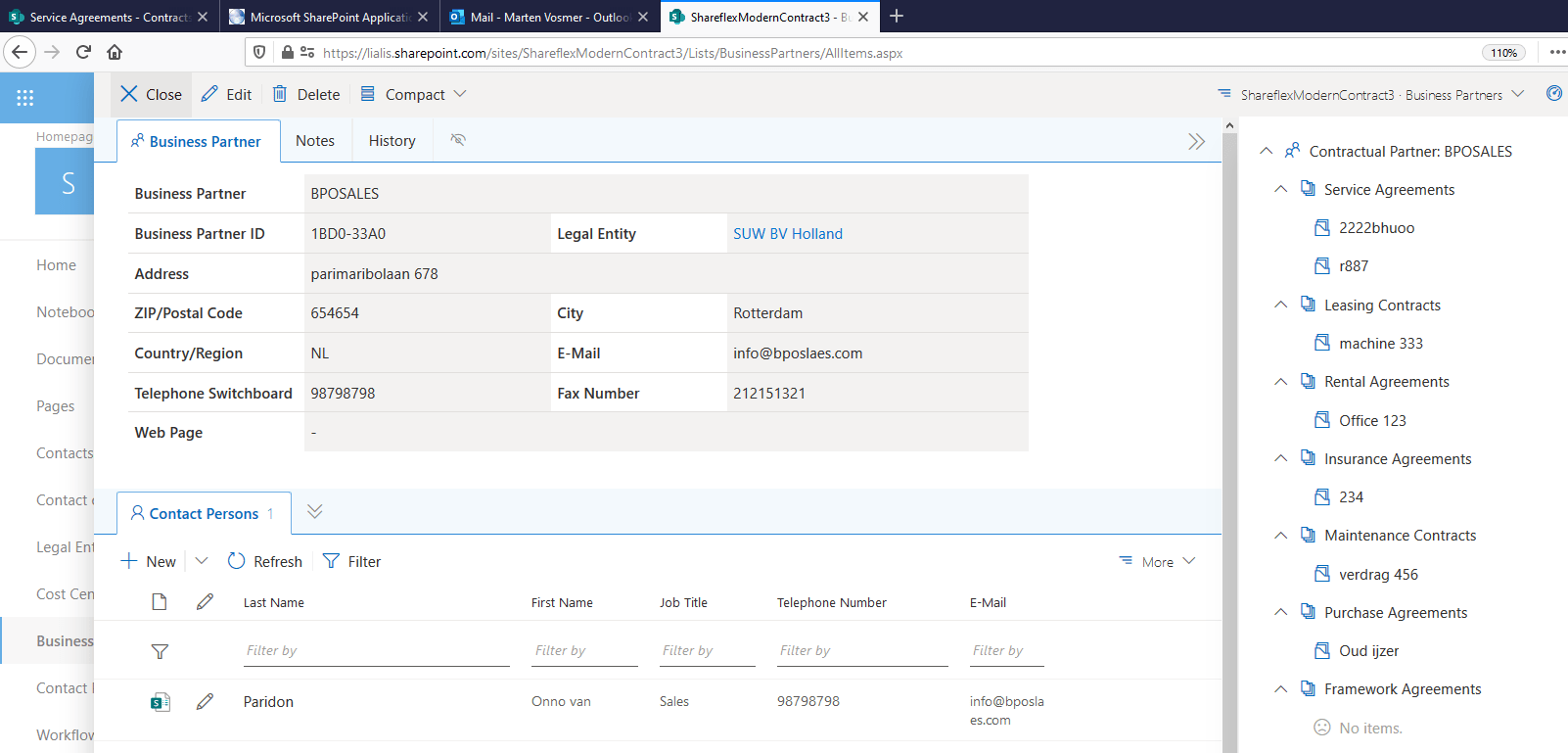Open dropdown arrow next to New
Screen dimensions: 1568x753
click(202, 561)
